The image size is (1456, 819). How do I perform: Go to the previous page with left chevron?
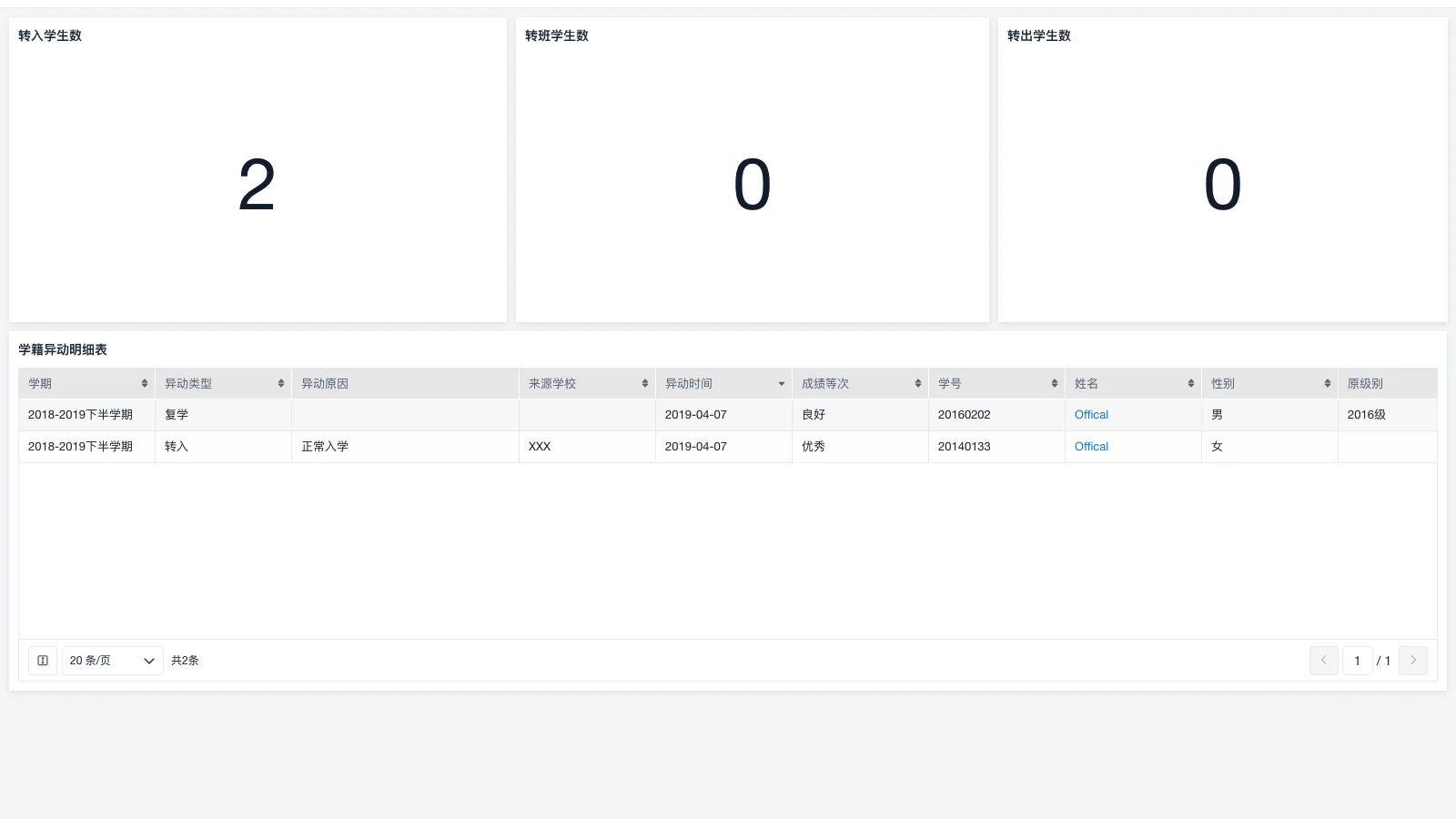[1324, 661]
